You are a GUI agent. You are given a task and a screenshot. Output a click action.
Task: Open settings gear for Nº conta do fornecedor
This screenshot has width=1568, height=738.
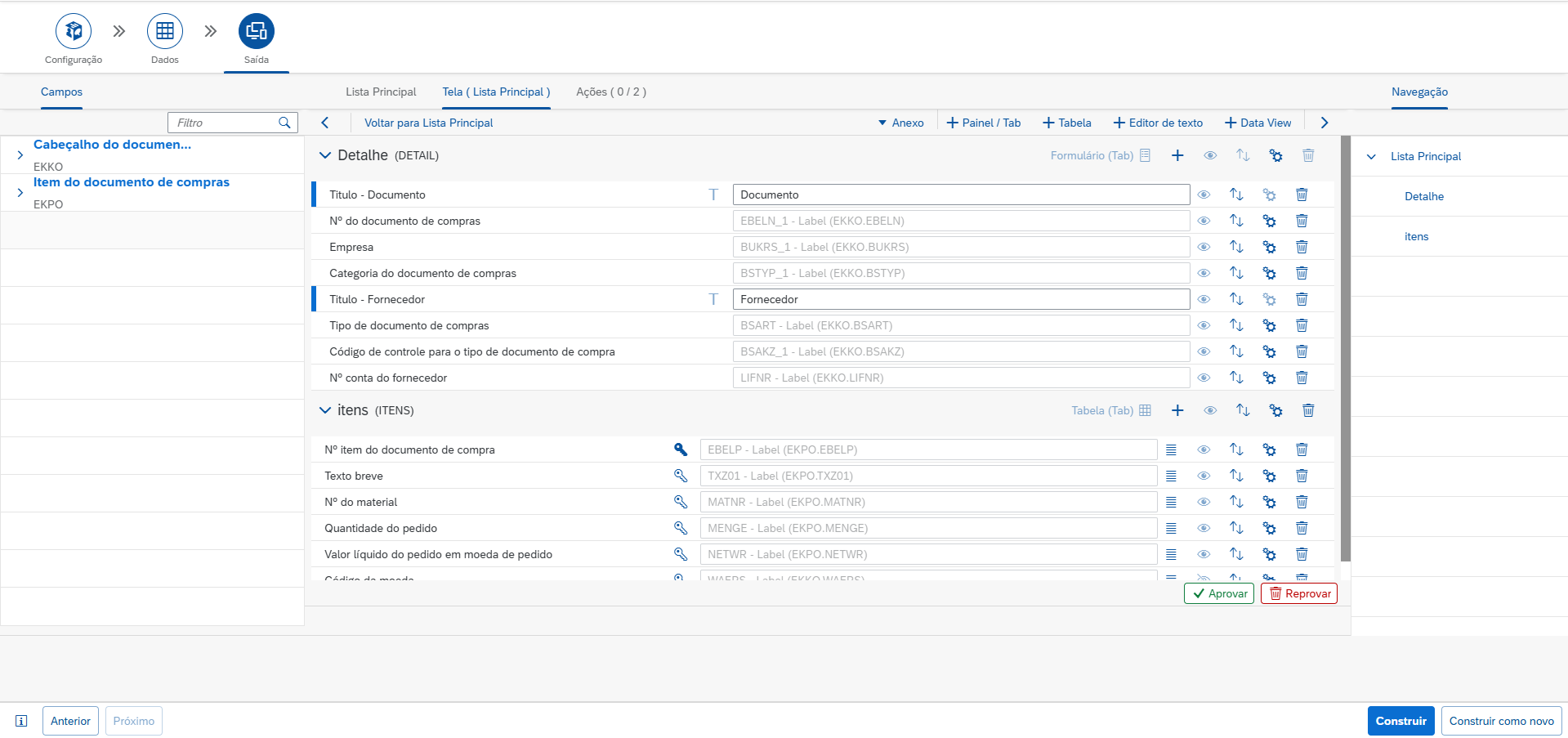coord(1269,378)
